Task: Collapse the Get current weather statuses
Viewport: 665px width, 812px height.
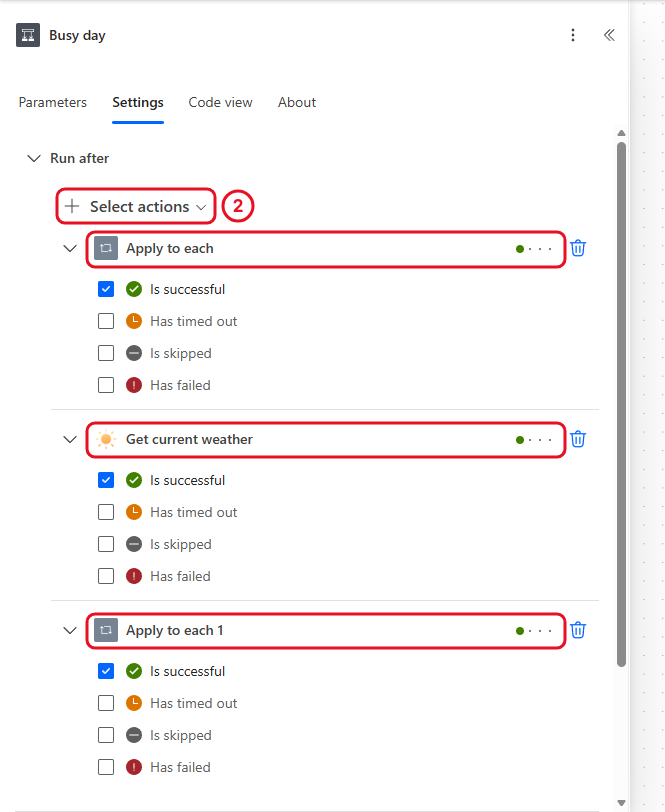Action: 70,440
